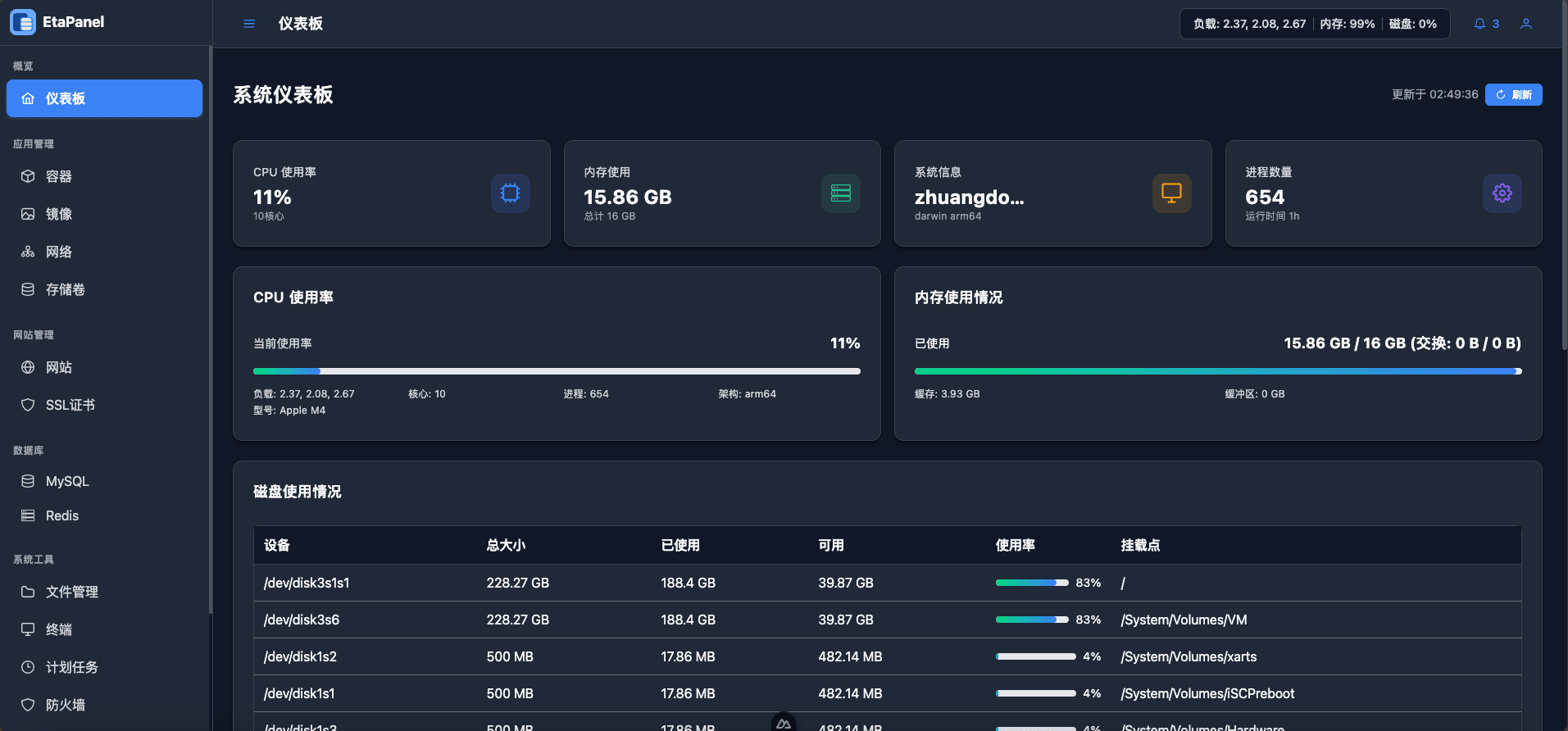Click the 使用率 column header
The width and height of the screenshot is (1568, 731).
1015,545
